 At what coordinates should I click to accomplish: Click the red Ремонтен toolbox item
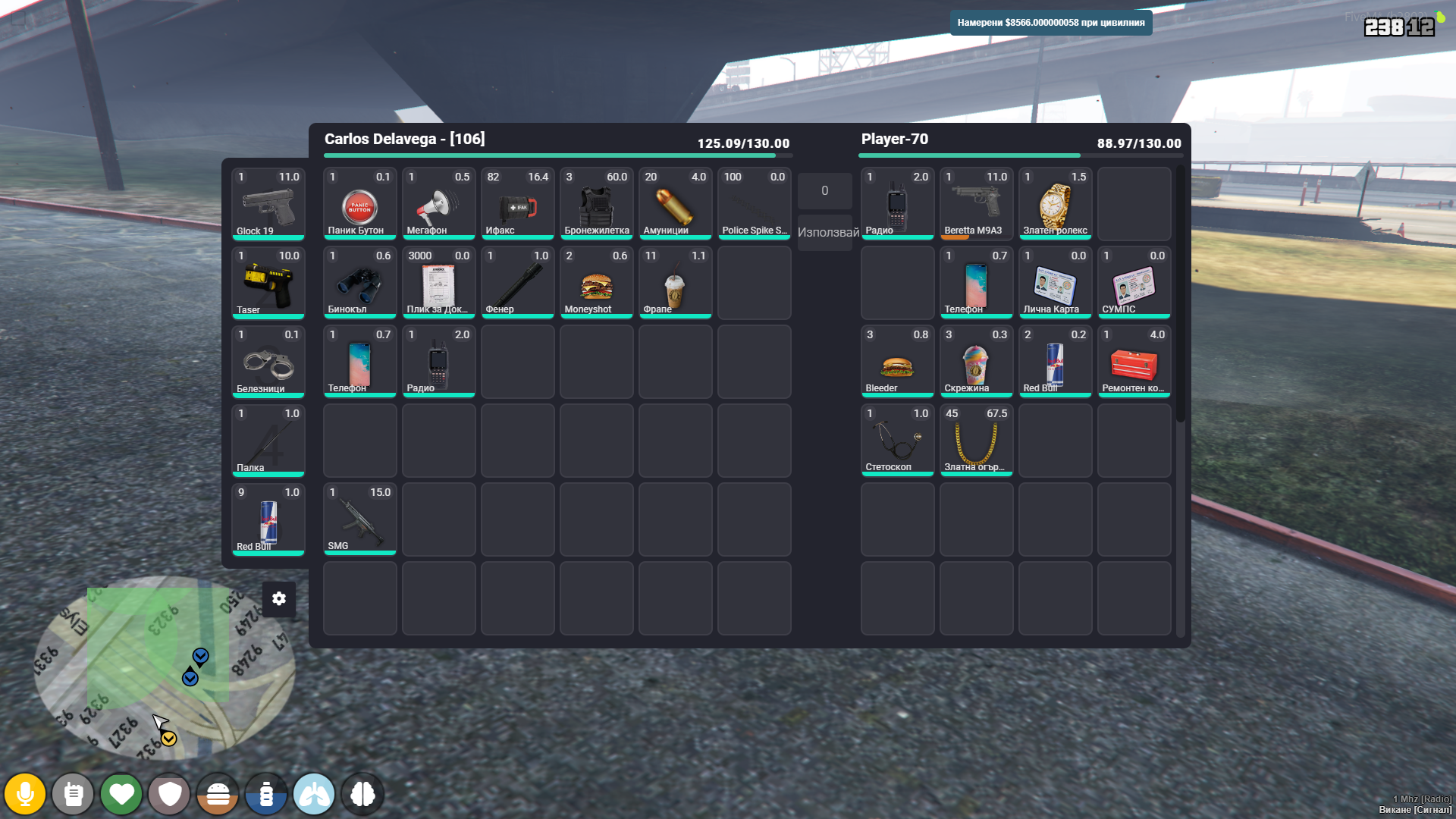coord(1134,362)
